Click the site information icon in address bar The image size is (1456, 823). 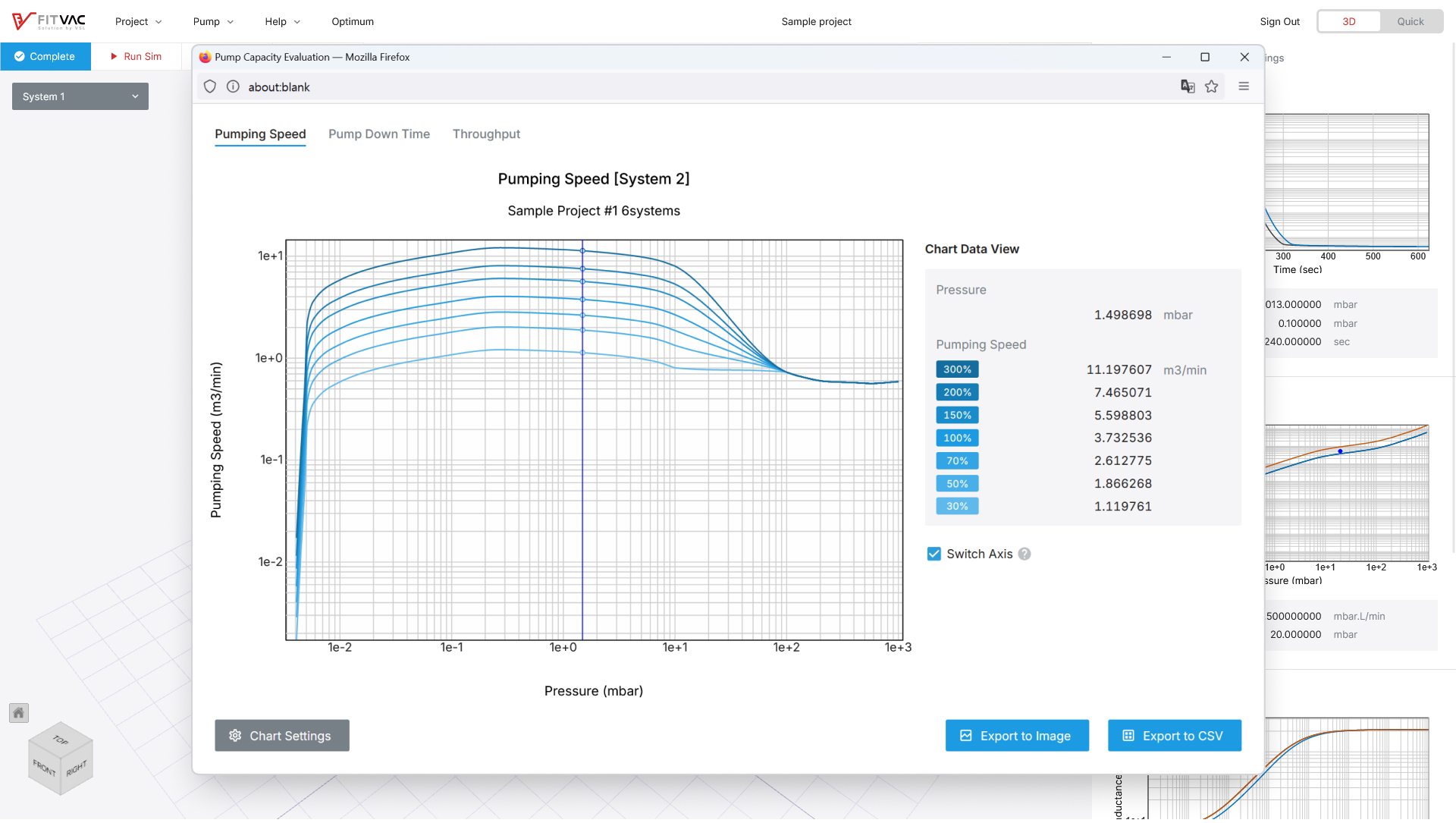tap(233, 87)
